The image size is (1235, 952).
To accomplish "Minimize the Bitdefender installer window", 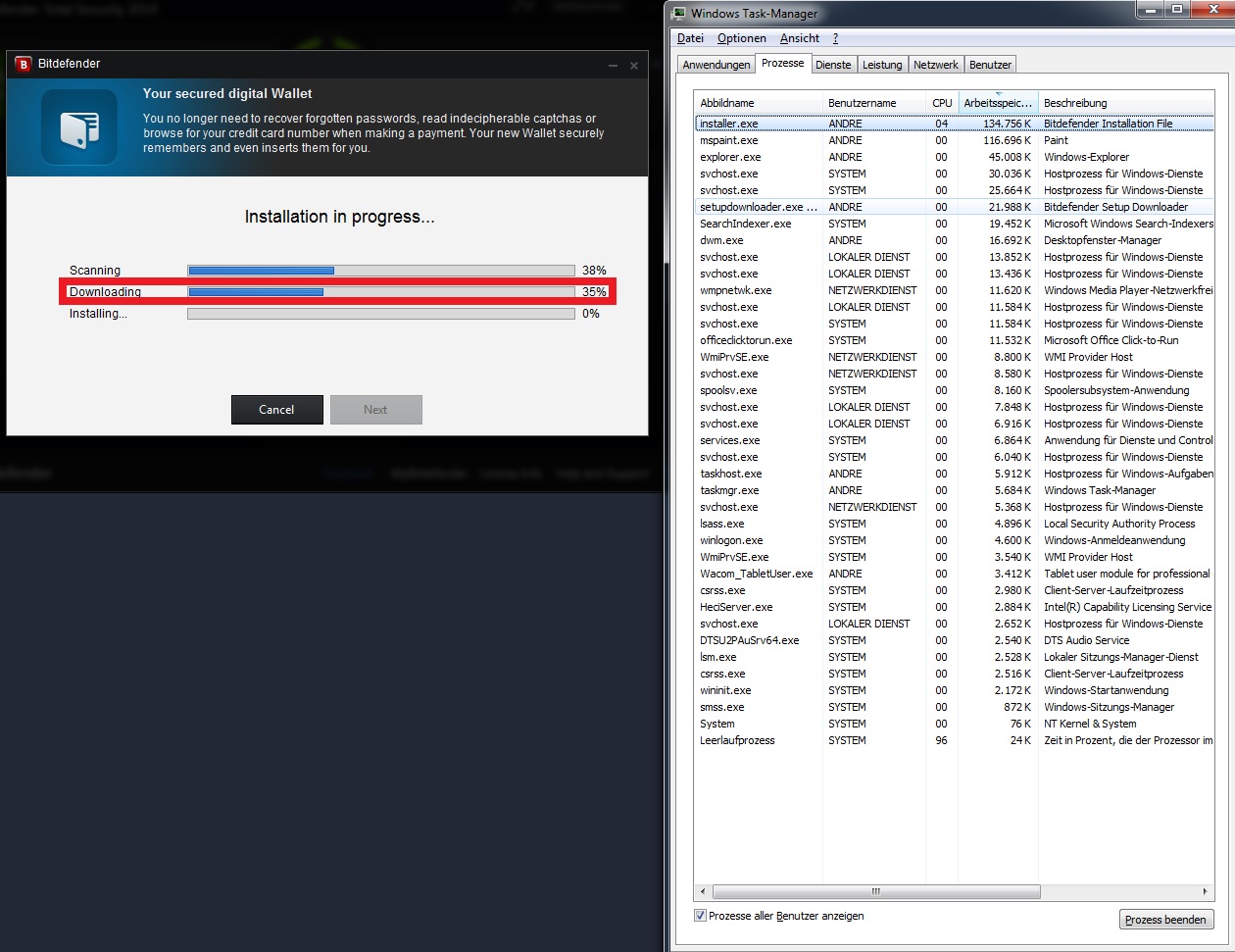I will point(613,66).
